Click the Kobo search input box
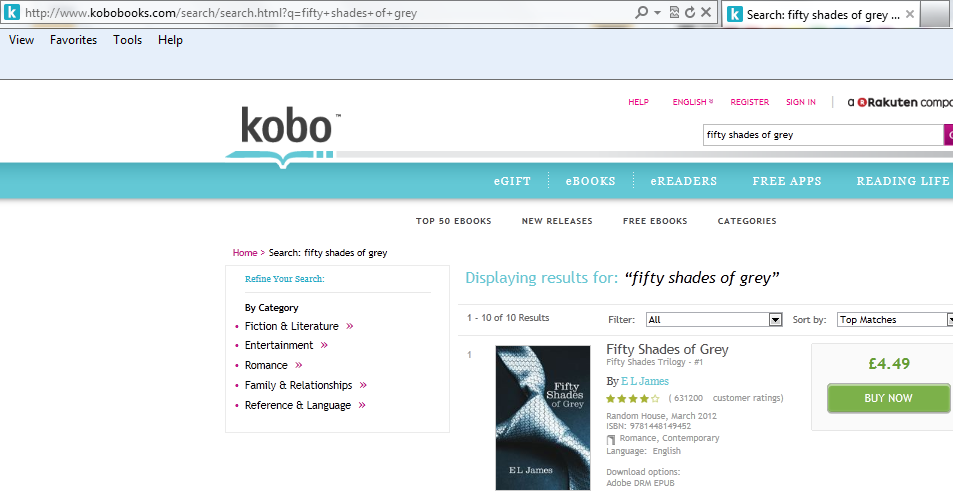 pos(823,135)
